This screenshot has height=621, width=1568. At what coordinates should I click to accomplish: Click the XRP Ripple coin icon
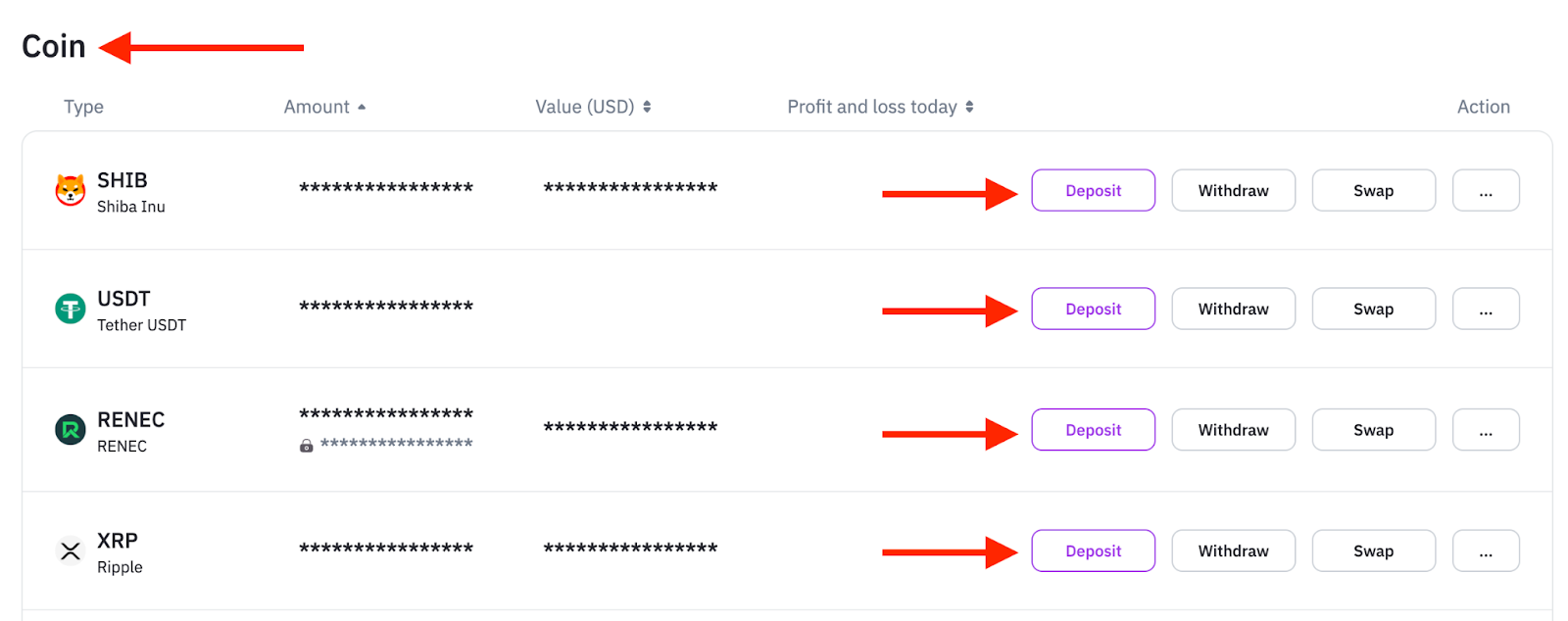[71, 551]
